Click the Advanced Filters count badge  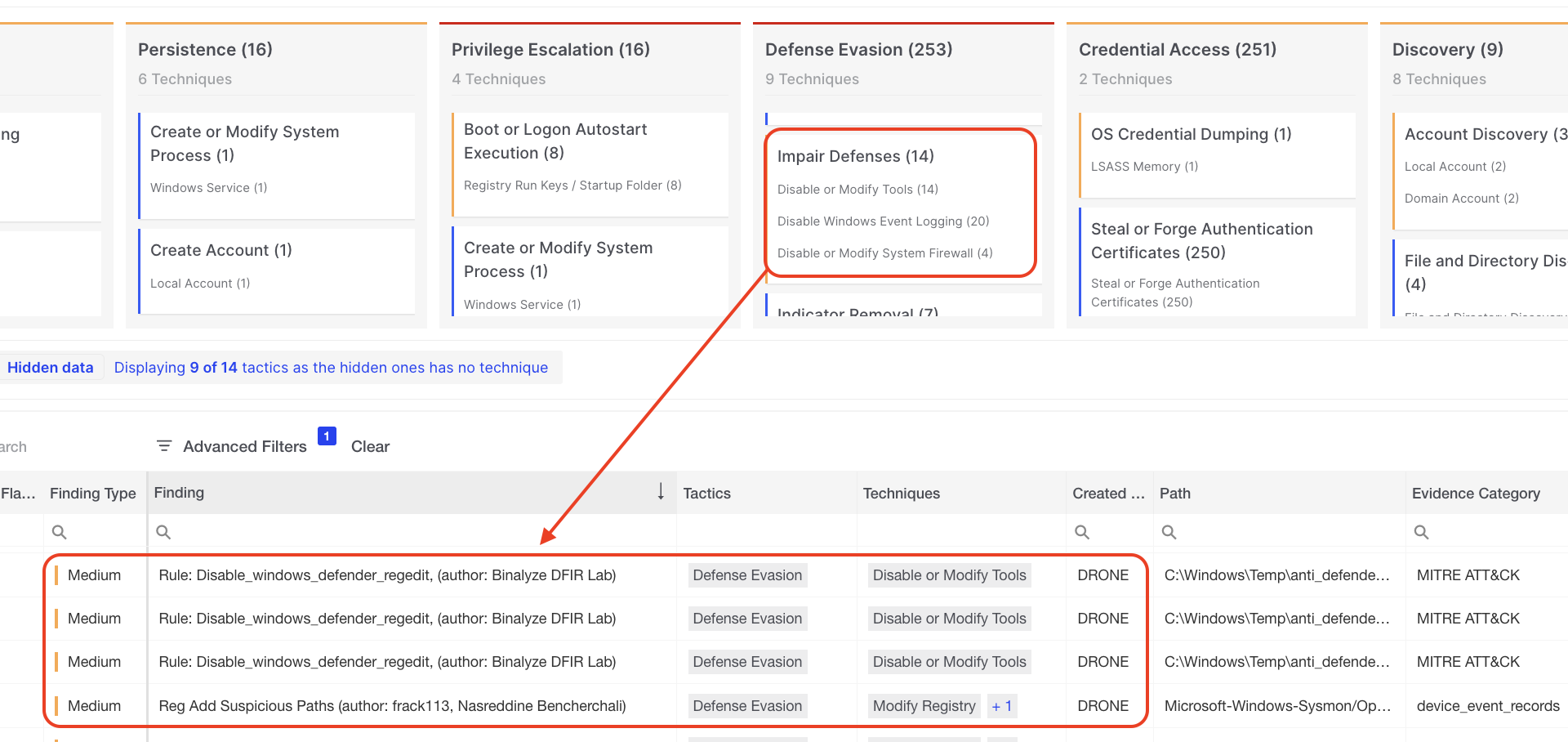point(327,436)
